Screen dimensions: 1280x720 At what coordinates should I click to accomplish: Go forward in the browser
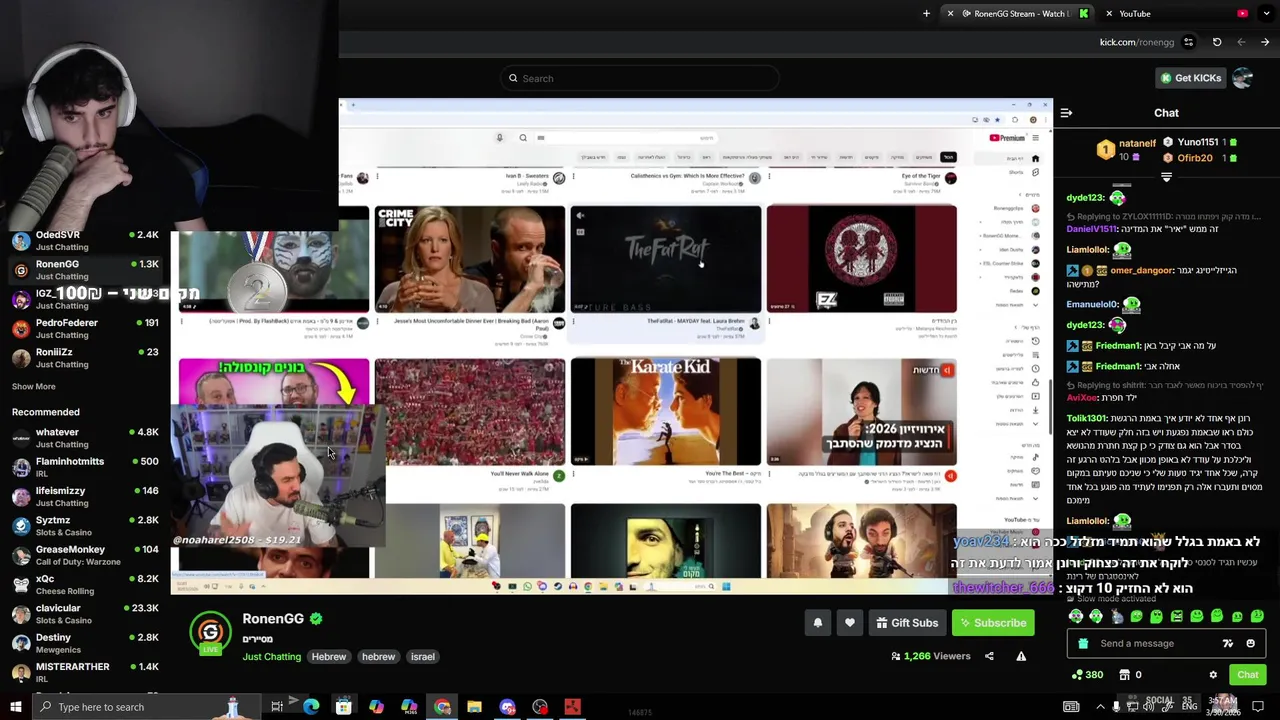tap(1241, 42)
